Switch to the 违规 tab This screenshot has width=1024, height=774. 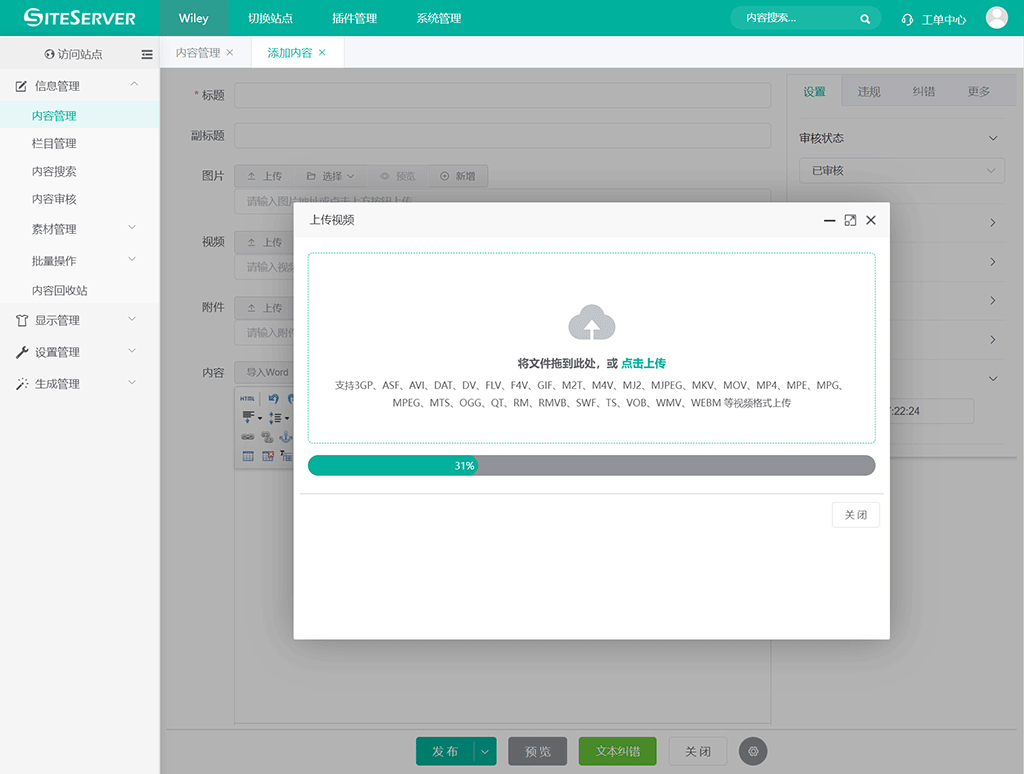click(869, 92)
